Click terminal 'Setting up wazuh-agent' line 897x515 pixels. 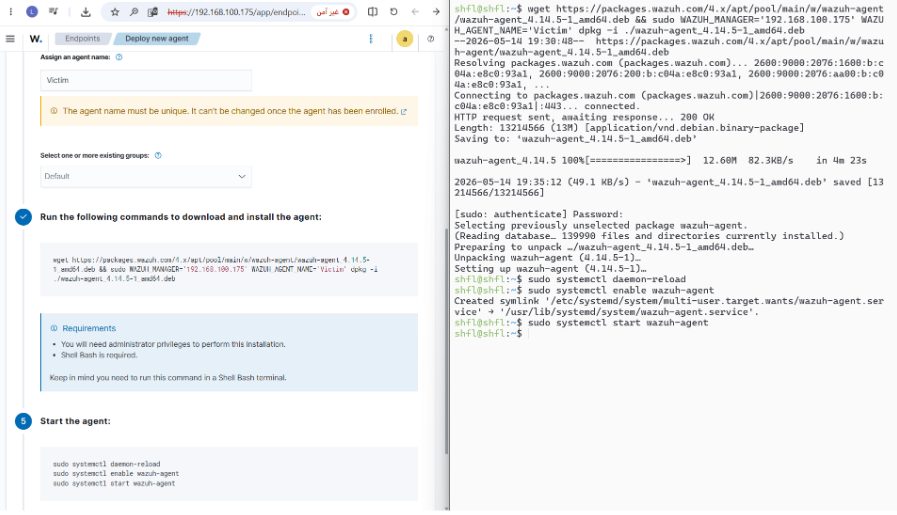(x=550, y=269)
